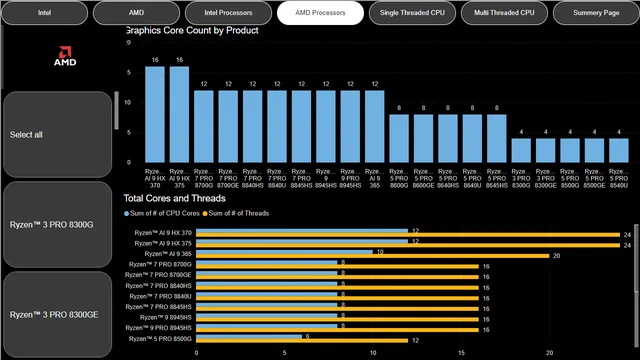The image size is (640, 360).
Task: Select the Ryzen 3 PRO 8300GE graphics bar
Action: (x=545, y=151)
